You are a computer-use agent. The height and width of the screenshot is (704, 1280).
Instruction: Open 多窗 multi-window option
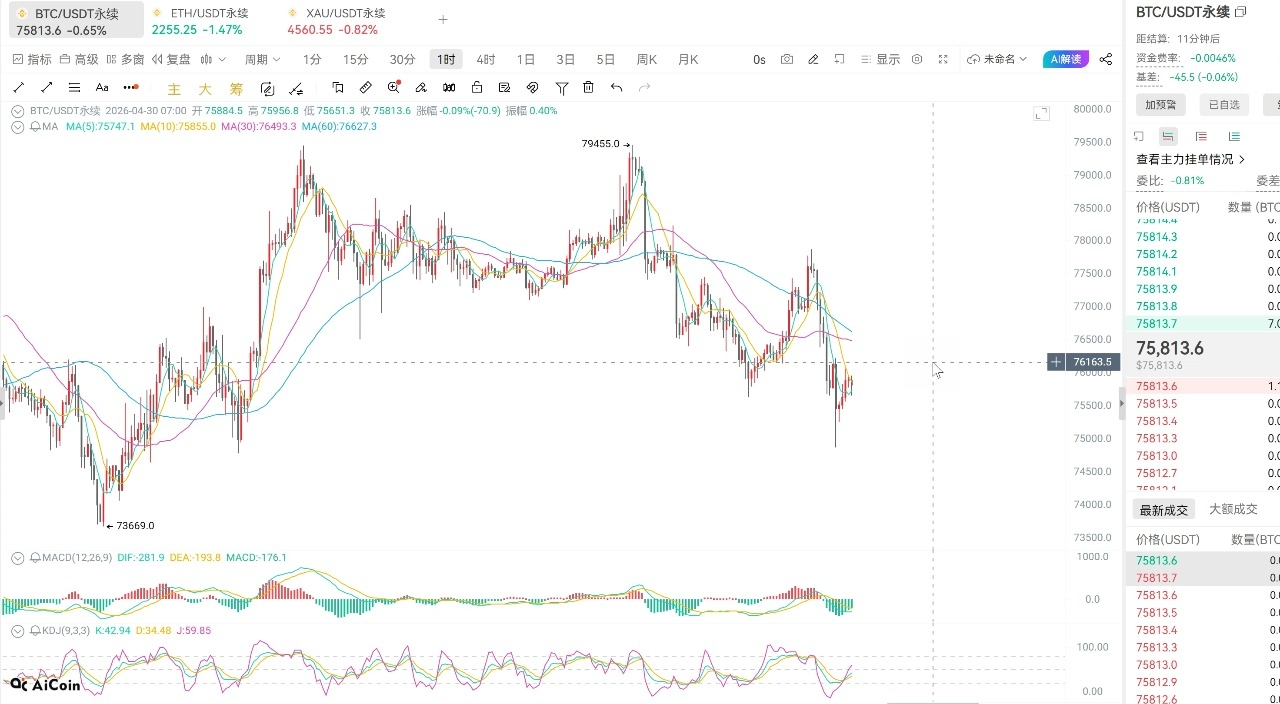pos(125,59)
